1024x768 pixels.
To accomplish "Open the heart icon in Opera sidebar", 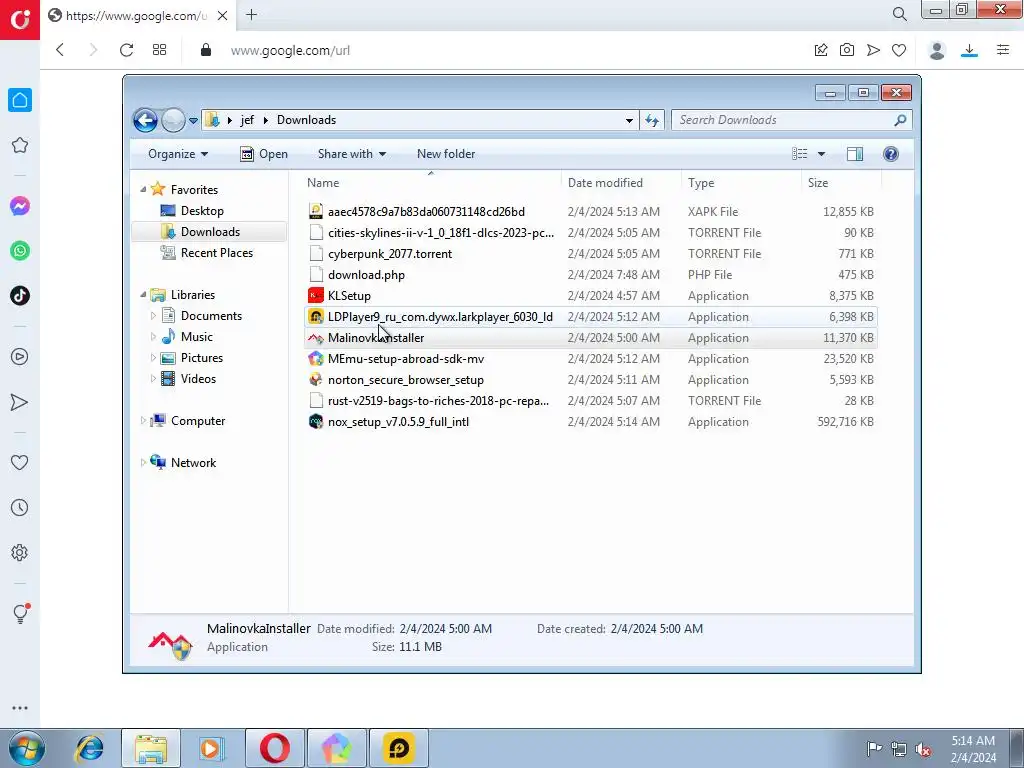I will (x=20, y=462).
